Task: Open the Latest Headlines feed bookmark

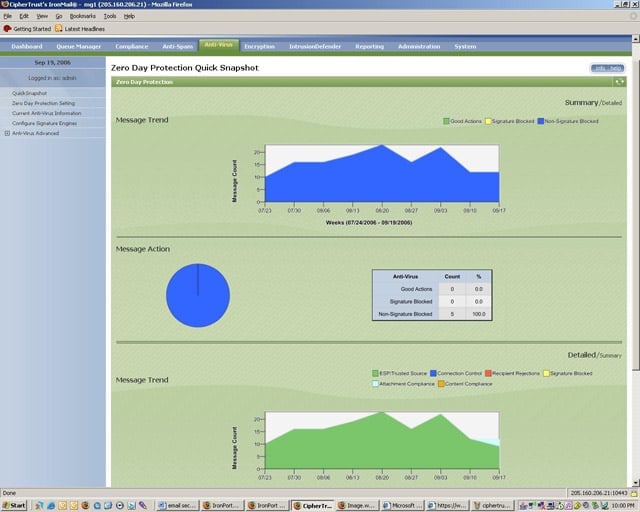Action: (x=80, y=29)
